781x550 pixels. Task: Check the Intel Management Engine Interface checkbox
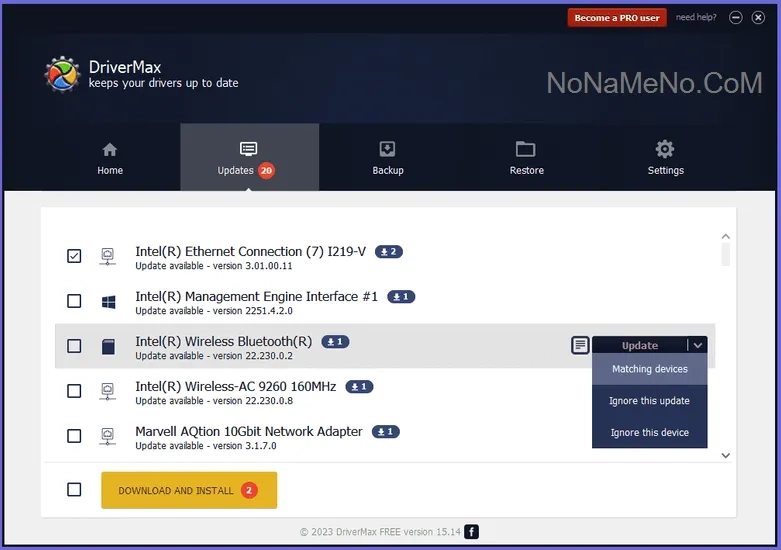(74, 301)
